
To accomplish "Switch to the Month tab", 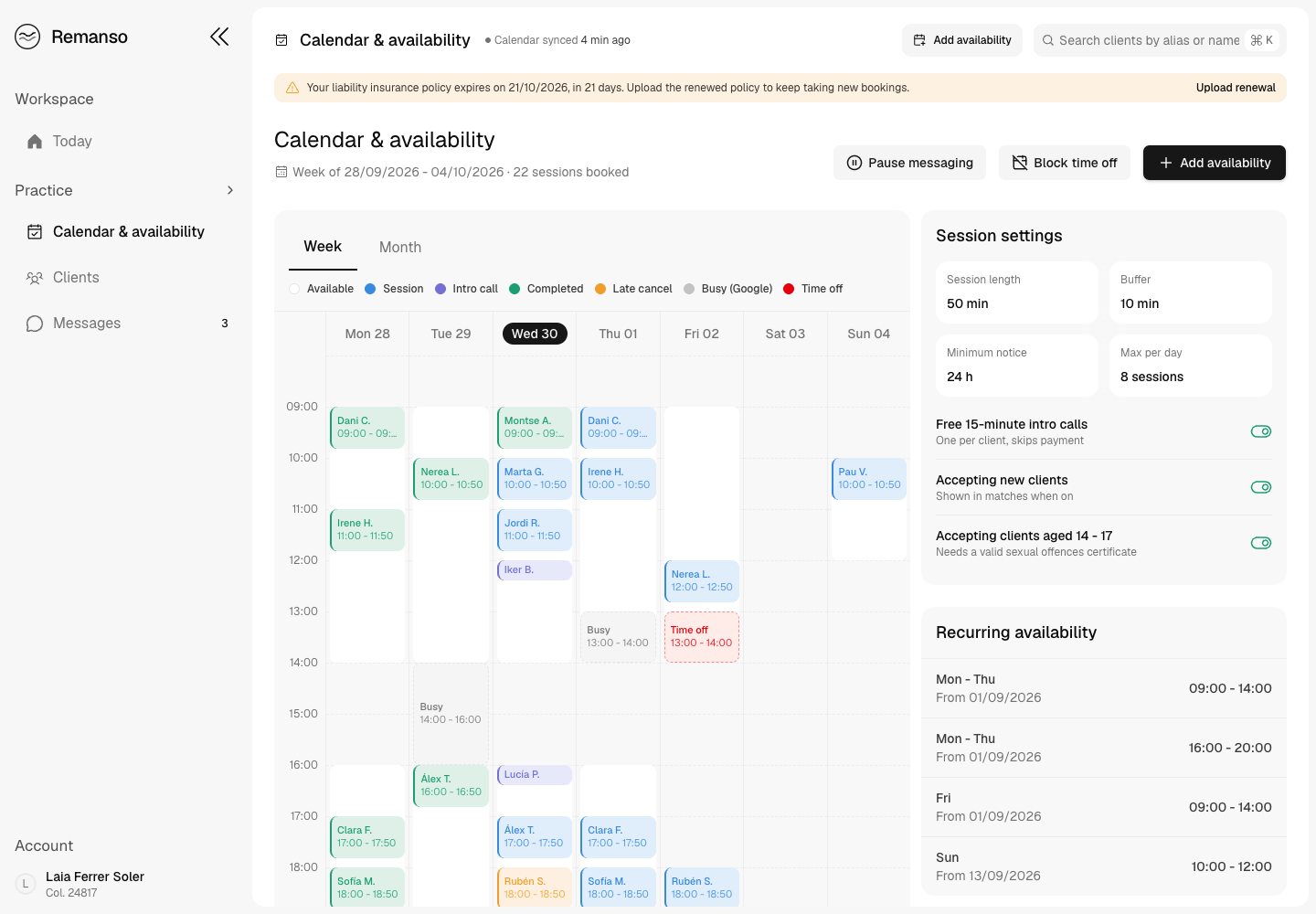I will tap(400, 247).
